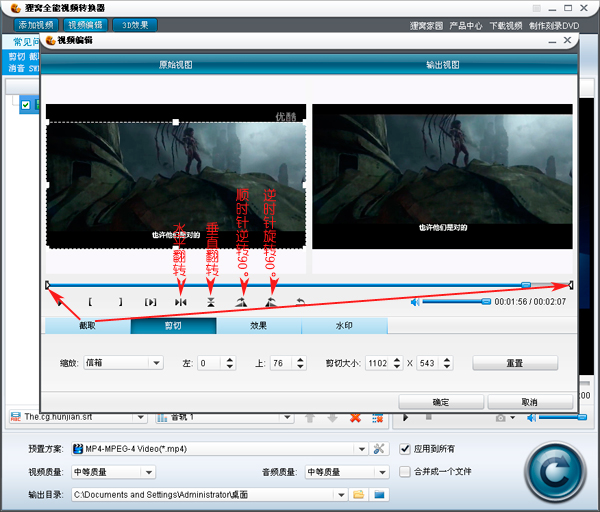Browse output folder with yellow folder icon
Viewport: 600px width, 512px height.
(358, 495)
